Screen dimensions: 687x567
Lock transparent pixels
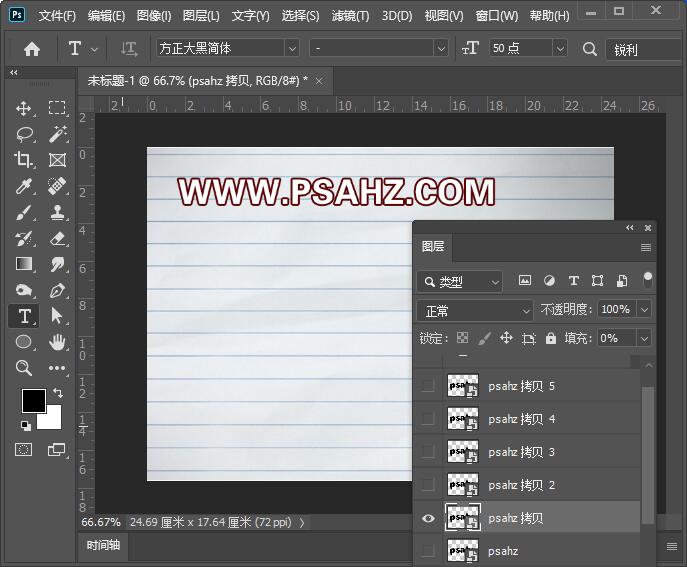(x=462, y=337)
